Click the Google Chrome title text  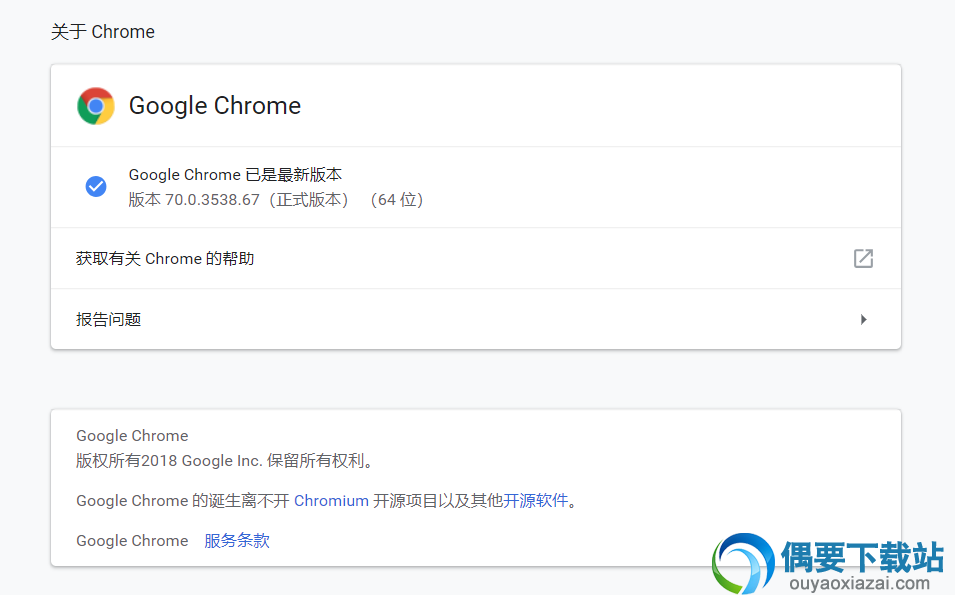click(x=215, y=106)
